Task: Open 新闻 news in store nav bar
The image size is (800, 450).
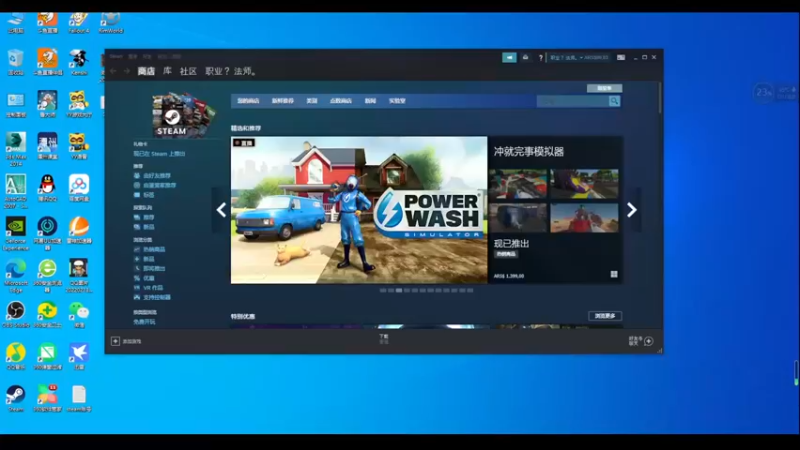Action: [x=370, y=101]
